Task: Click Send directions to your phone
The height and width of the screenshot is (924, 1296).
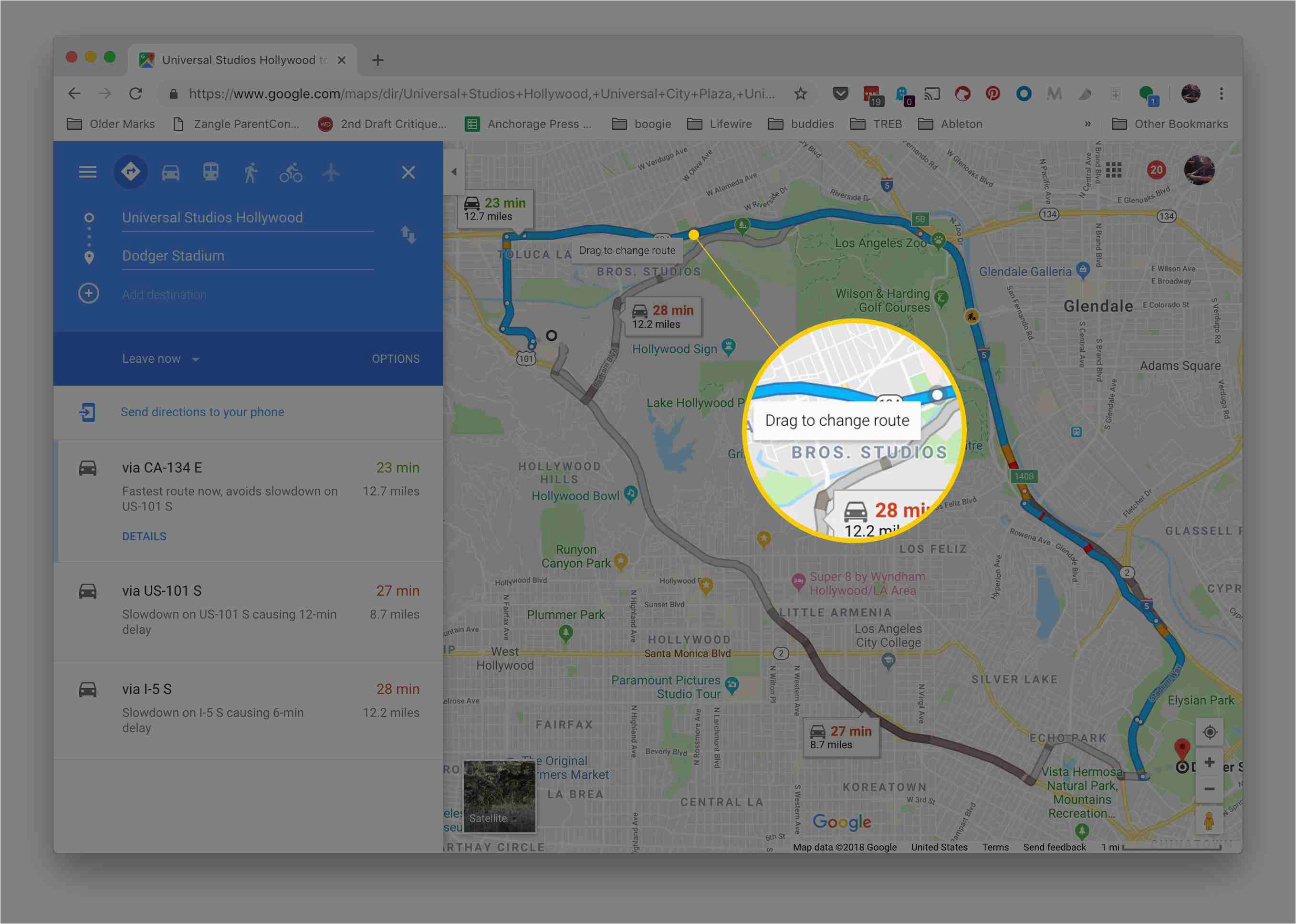Action: click(x=201, y=411)
